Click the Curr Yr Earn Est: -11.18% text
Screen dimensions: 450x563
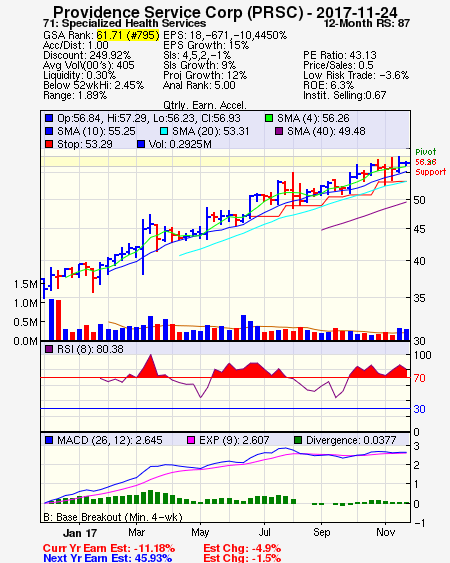coord(109,548)
